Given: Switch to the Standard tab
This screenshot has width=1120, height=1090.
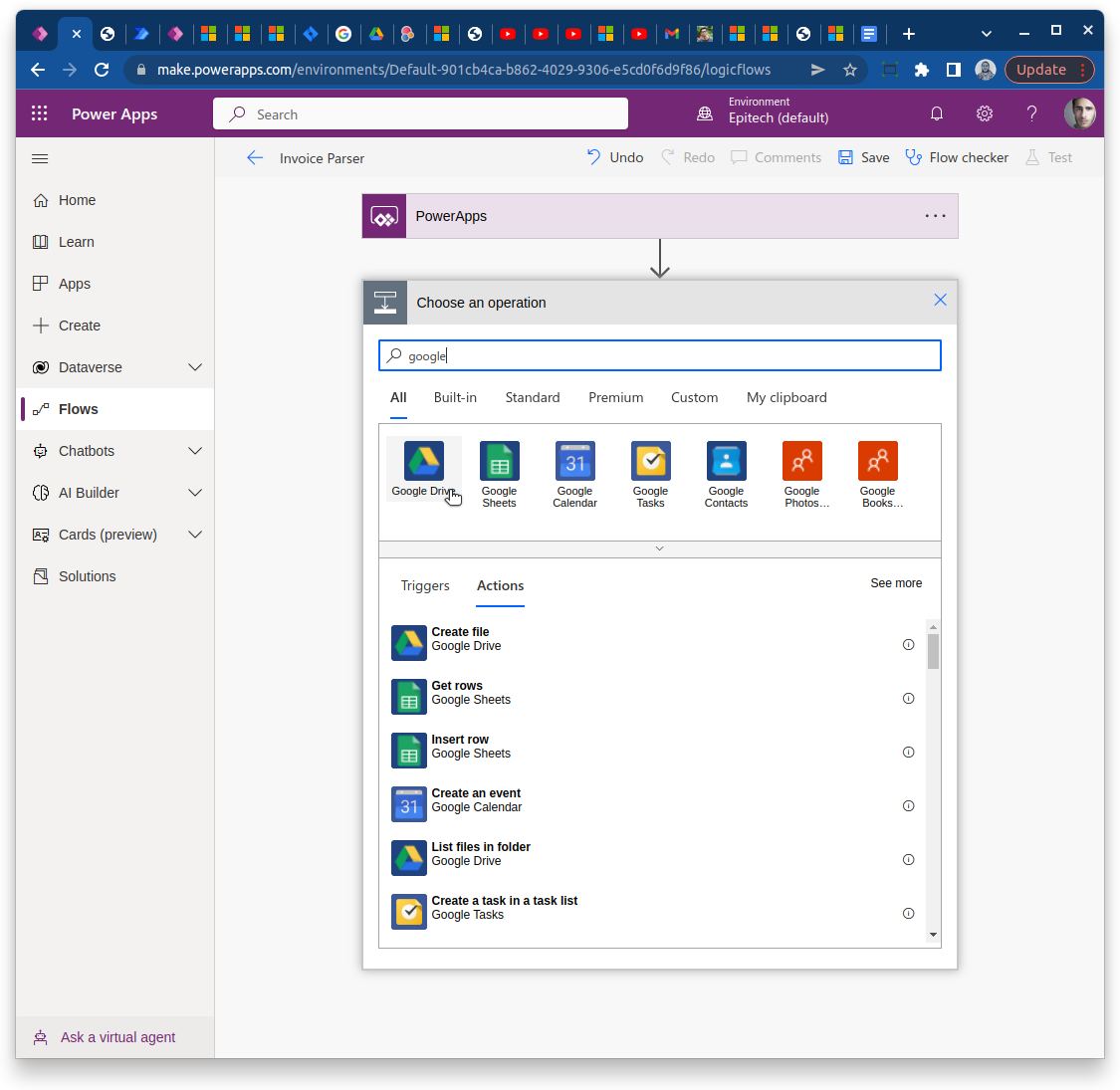Looking at the screenshot, I should (x=533, y=398).
